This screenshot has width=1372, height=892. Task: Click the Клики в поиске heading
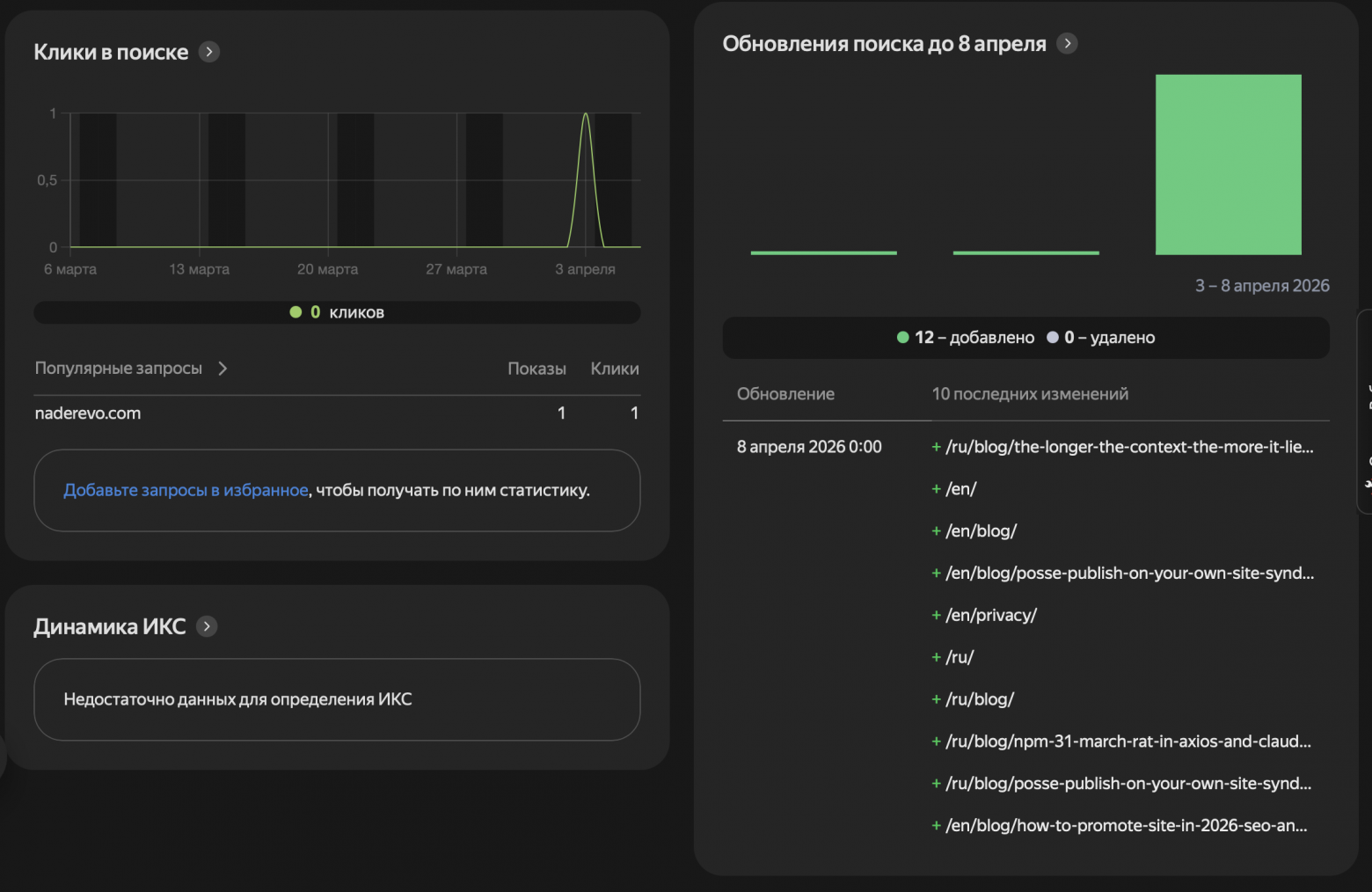pos(111,52)
